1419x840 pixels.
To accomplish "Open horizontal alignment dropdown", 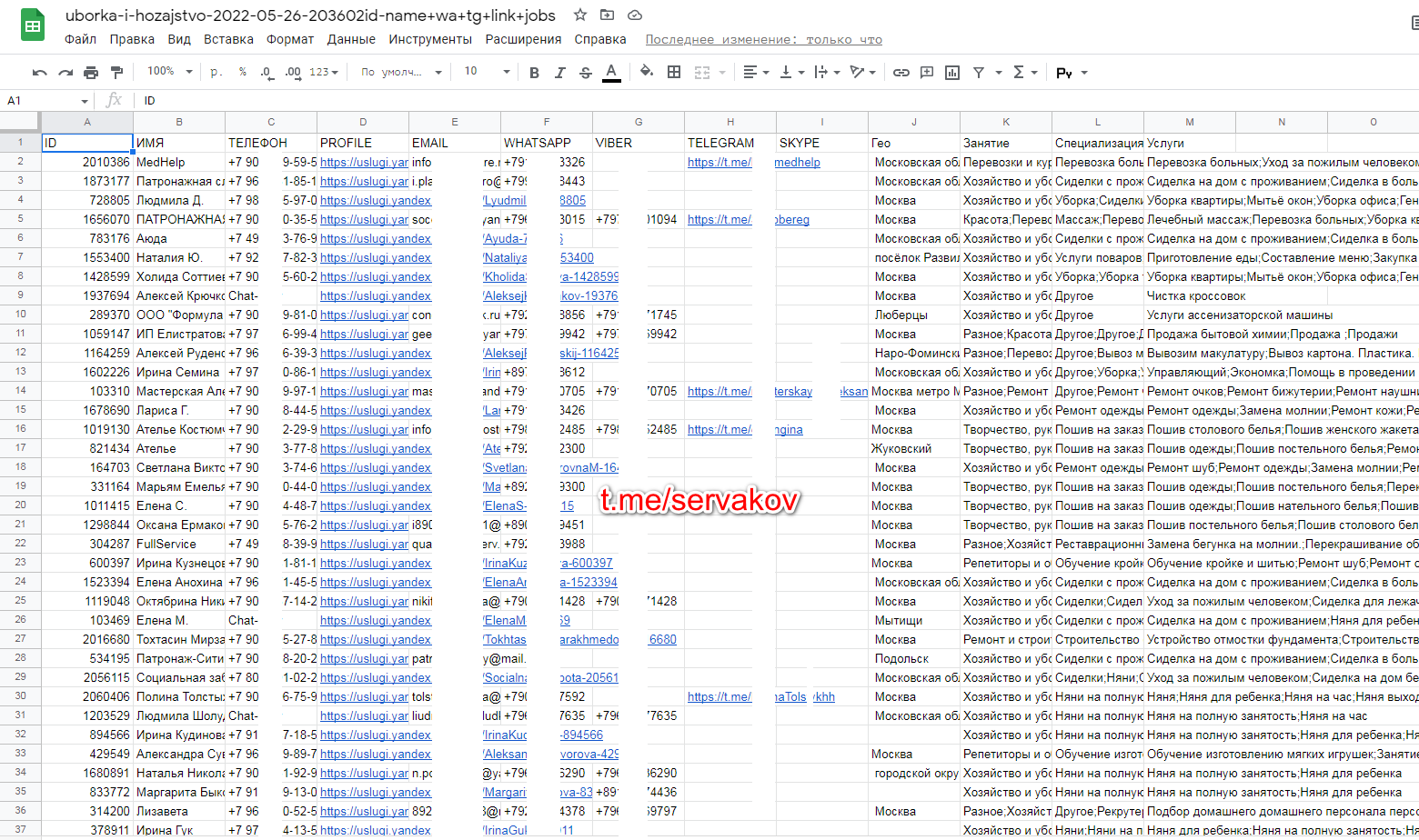I will click(757, 72).
